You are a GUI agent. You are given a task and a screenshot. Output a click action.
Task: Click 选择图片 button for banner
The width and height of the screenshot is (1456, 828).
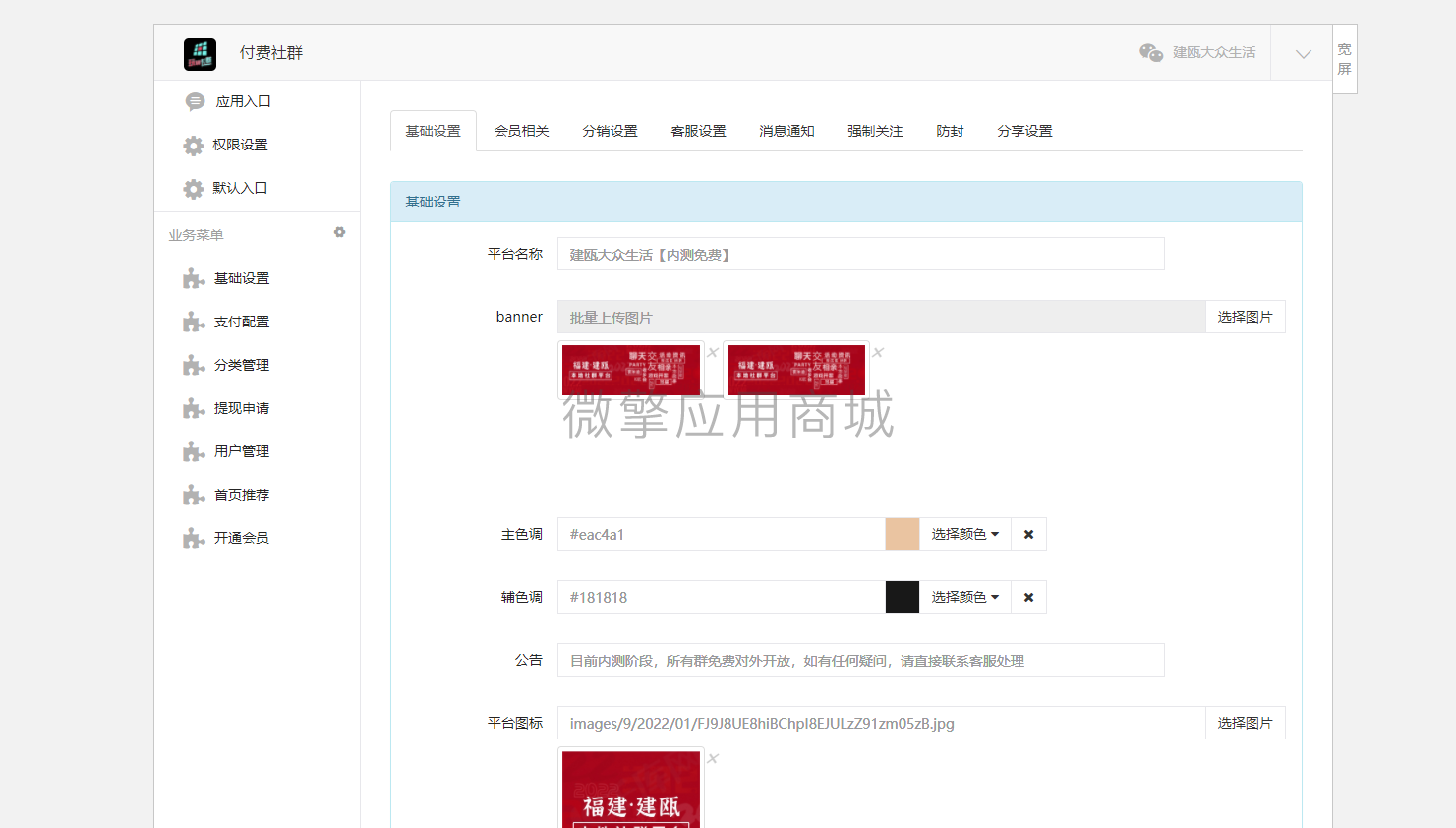1246,317
